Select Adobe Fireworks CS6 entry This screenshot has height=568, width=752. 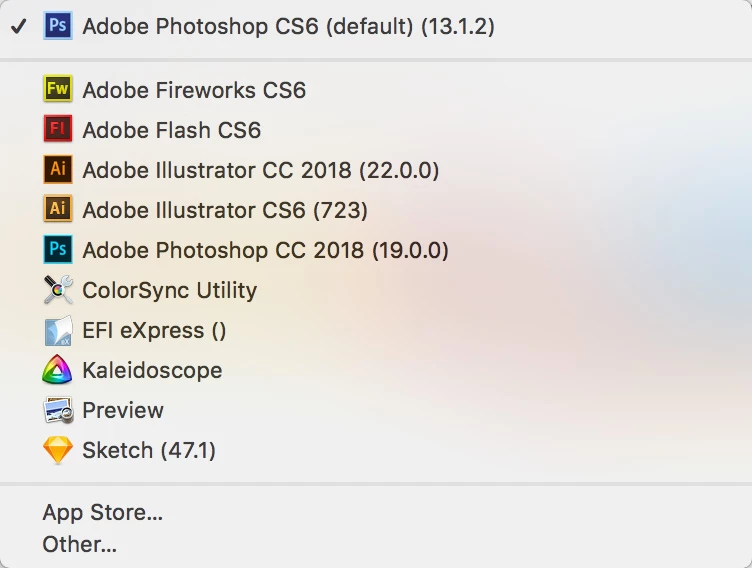[194, 90]
